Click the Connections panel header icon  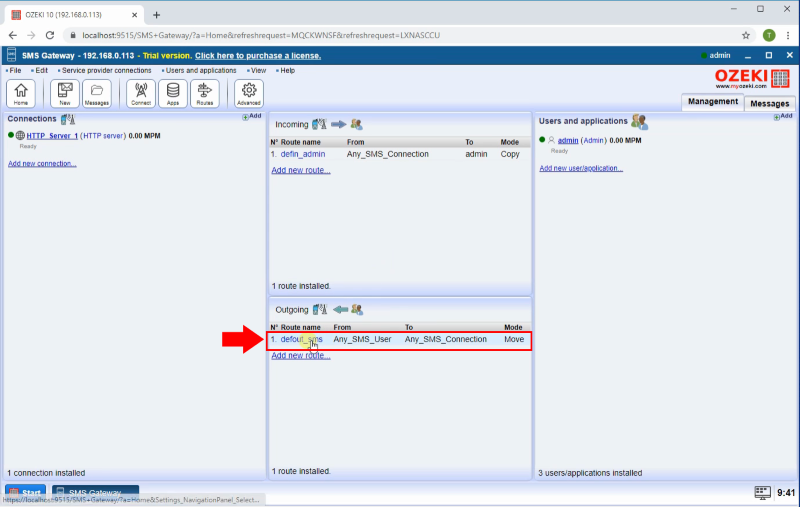tap(67, 119)
